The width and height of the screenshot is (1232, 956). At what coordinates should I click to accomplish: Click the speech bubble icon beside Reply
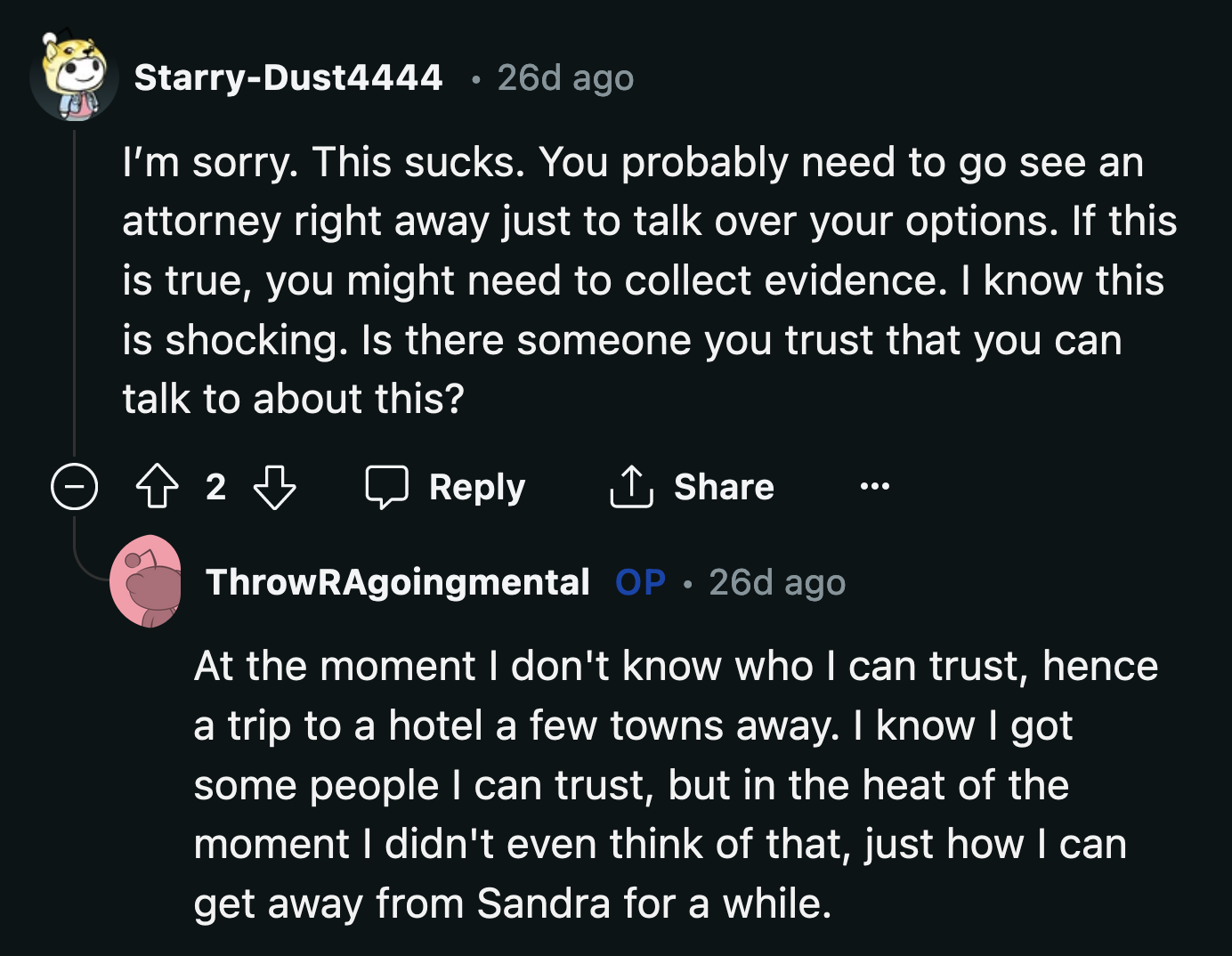click(386, 487)
